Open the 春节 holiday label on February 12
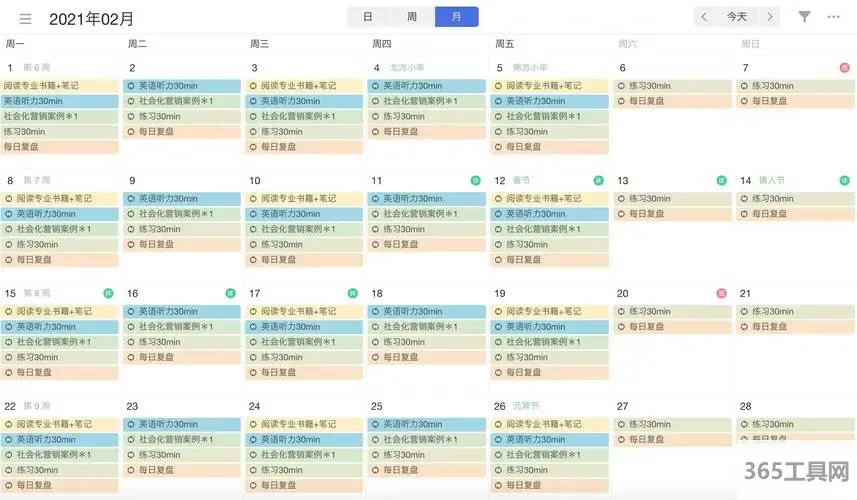Image resolution: width=857 pixels, height=500 pixels. [521, 181]
